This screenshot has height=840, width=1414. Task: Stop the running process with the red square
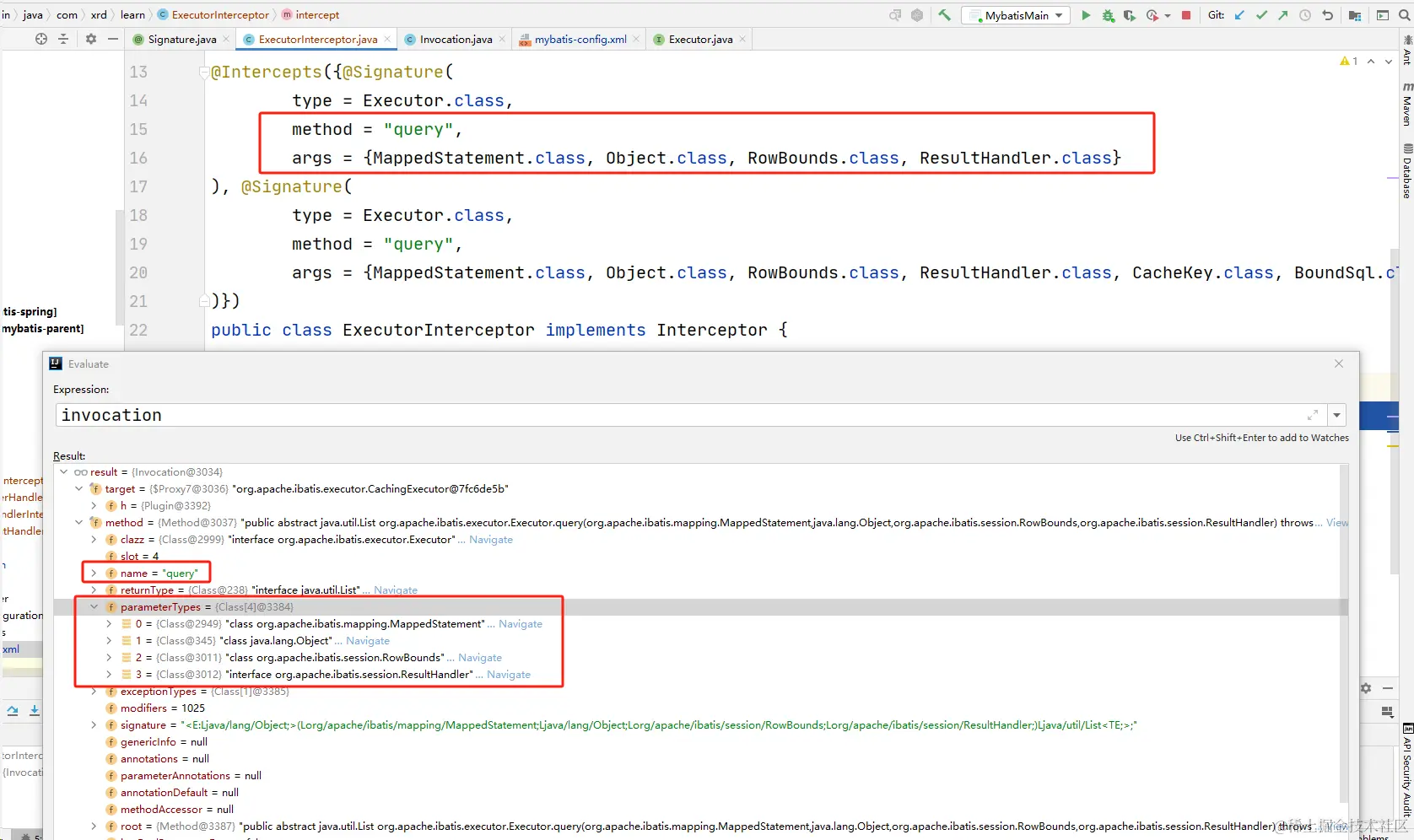[1186, 15]
